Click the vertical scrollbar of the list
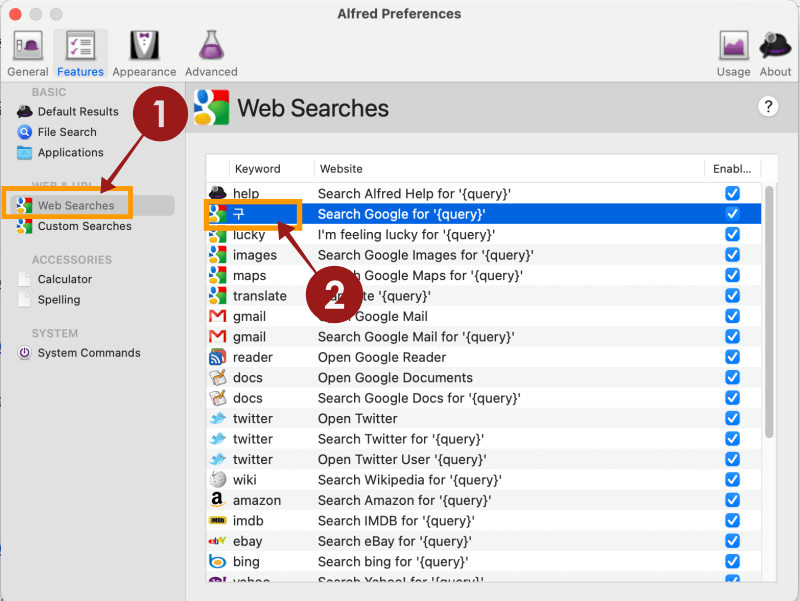 point(769,311)
